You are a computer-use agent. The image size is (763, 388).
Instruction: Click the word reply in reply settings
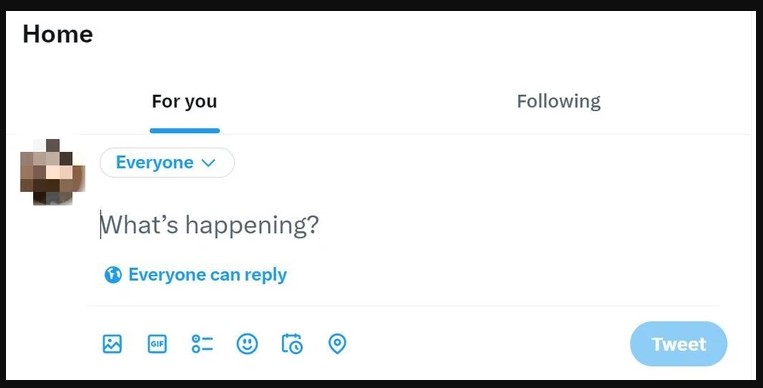coord(266,276)
